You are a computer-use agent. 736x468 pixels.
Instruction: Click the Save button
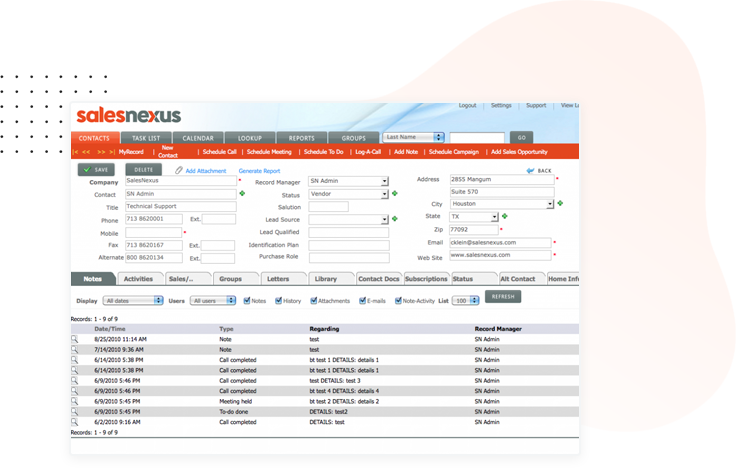(96, 170)
